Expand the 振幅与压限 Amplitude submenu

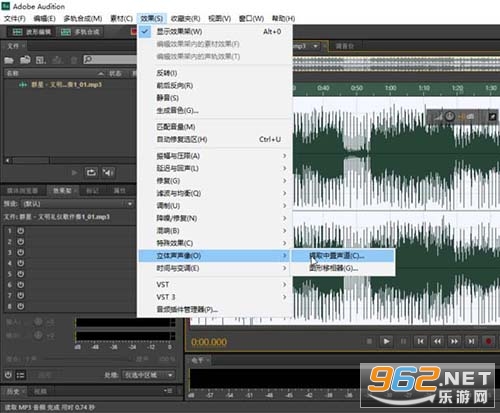215,156
